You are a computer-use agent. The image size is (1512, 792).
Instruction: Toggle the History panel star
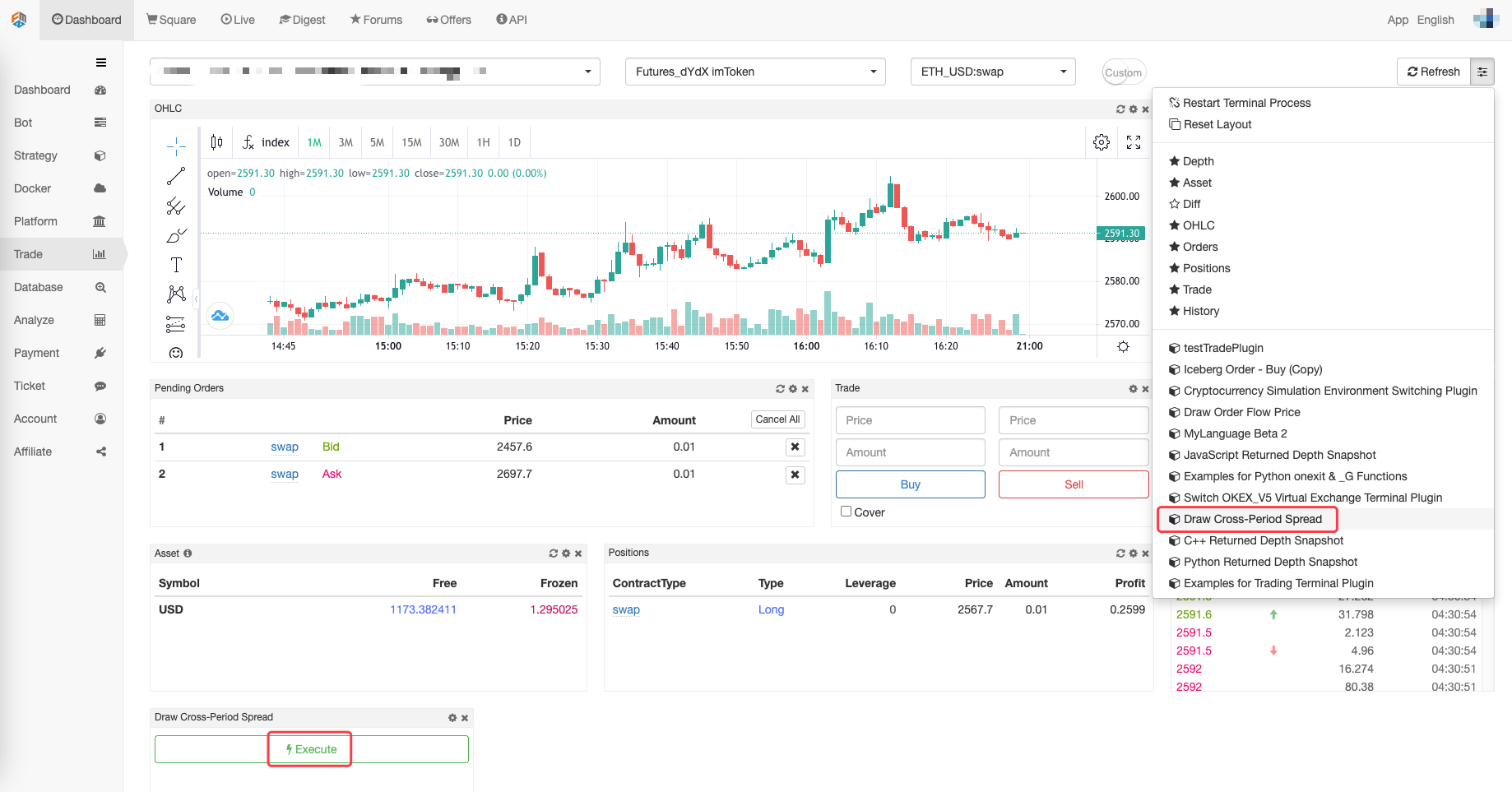coord(1175,311)
